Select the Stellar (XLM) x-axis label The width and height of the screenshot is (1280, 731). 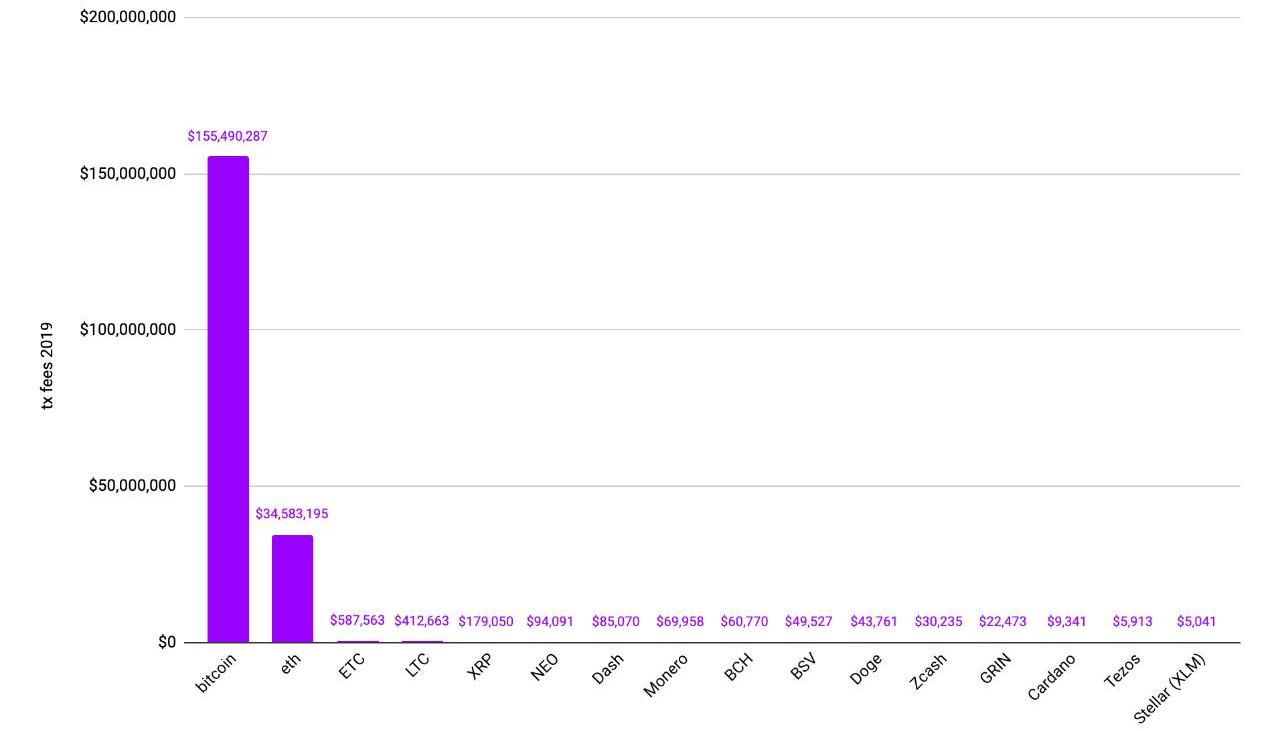tap(1170, 688)
